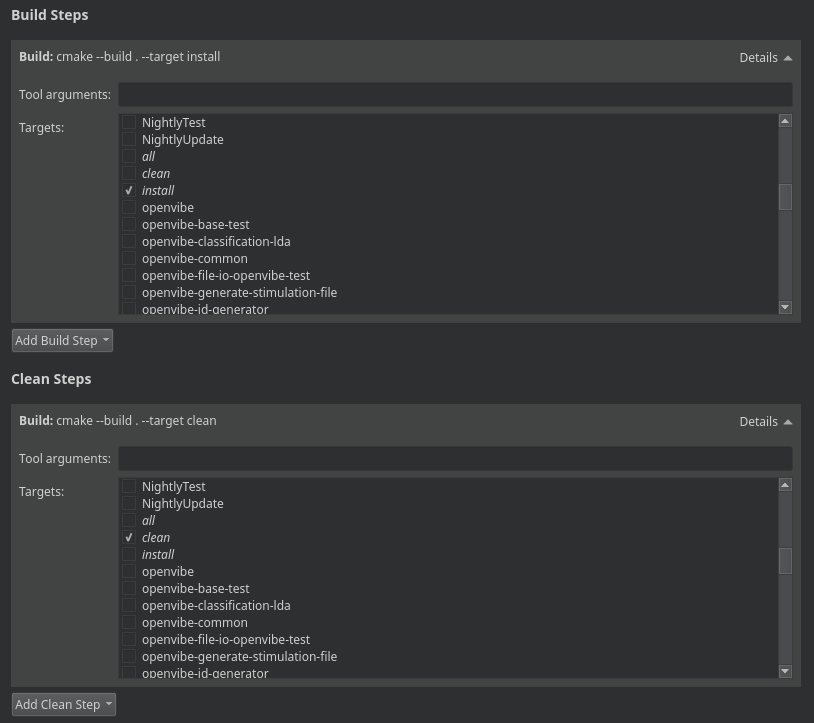Enable the all target in Build Steps

(129, 157)
